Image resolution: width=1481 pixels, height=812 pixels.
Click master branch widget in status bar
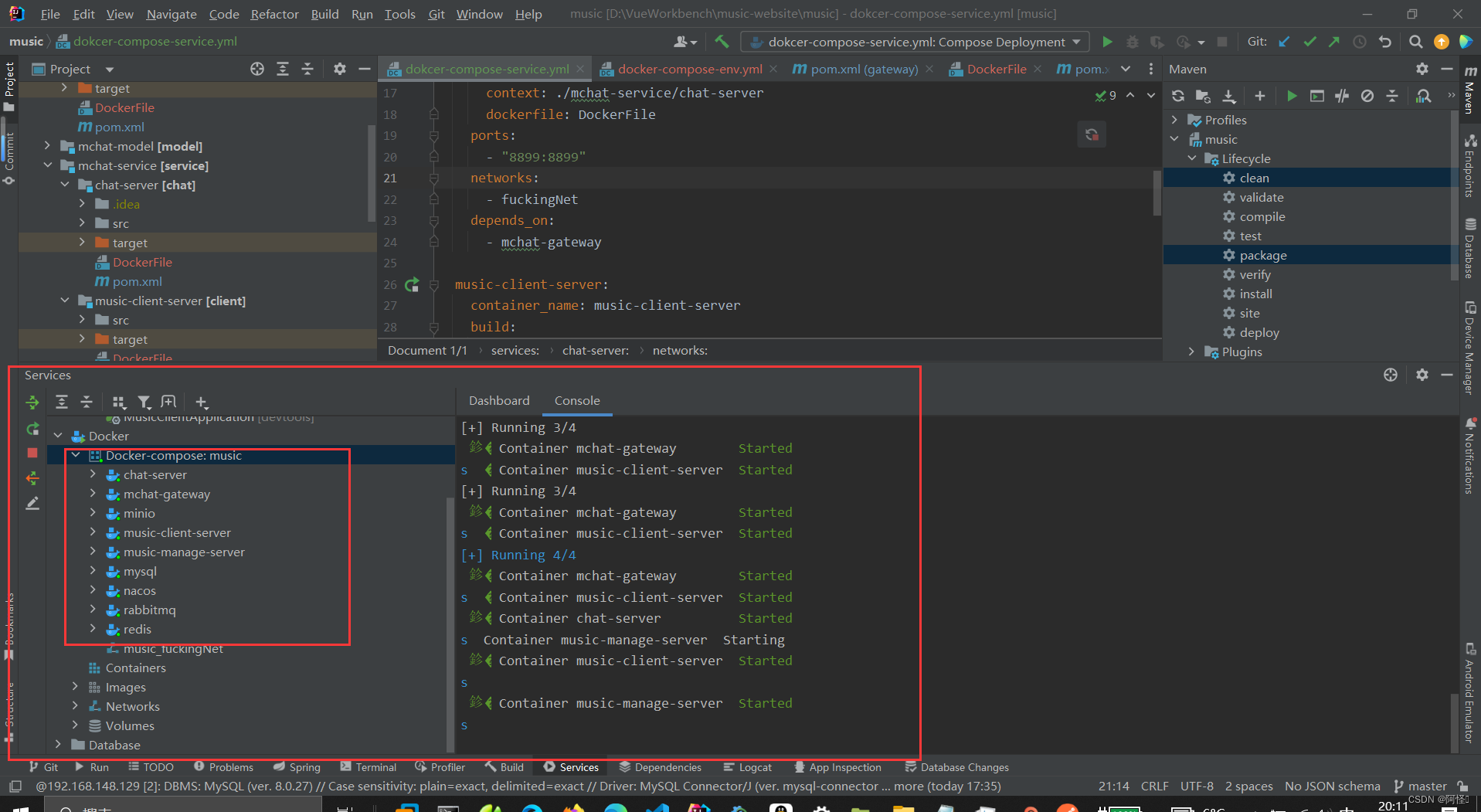click(x=1428, y=786)
